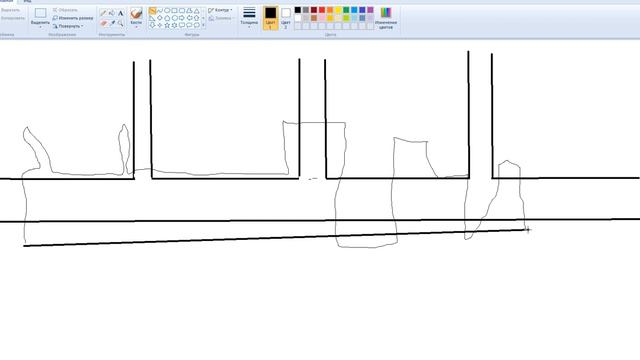The height and width of the screenshot is (360, 640).
Task: Open the Select (Выделить) dropdown arrow
Action: [x=40, y=27]
